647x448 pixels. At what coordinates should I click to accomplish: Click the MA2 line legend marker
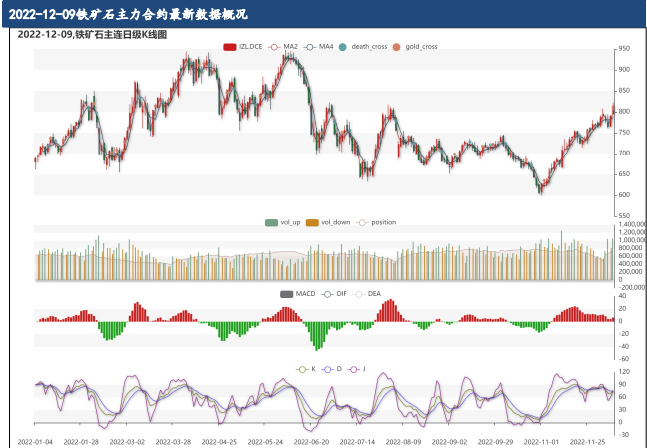coord(275,46)
